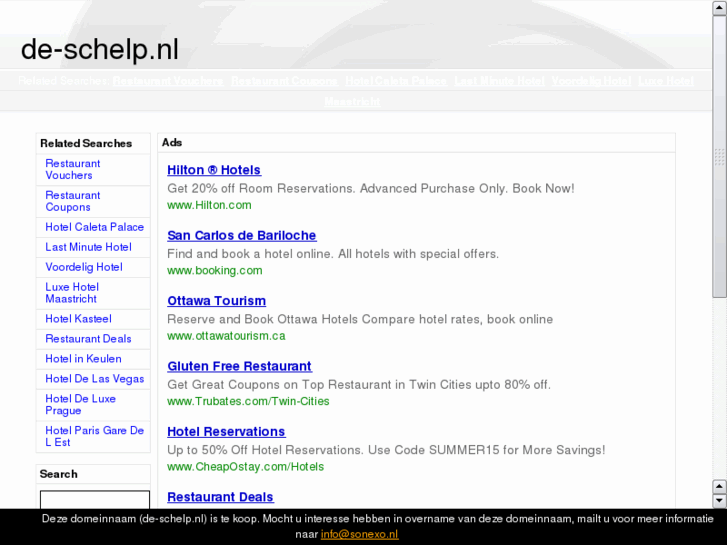Select Hotel De Luxe Prague link
727x545 pixels.
coord(81,405)
